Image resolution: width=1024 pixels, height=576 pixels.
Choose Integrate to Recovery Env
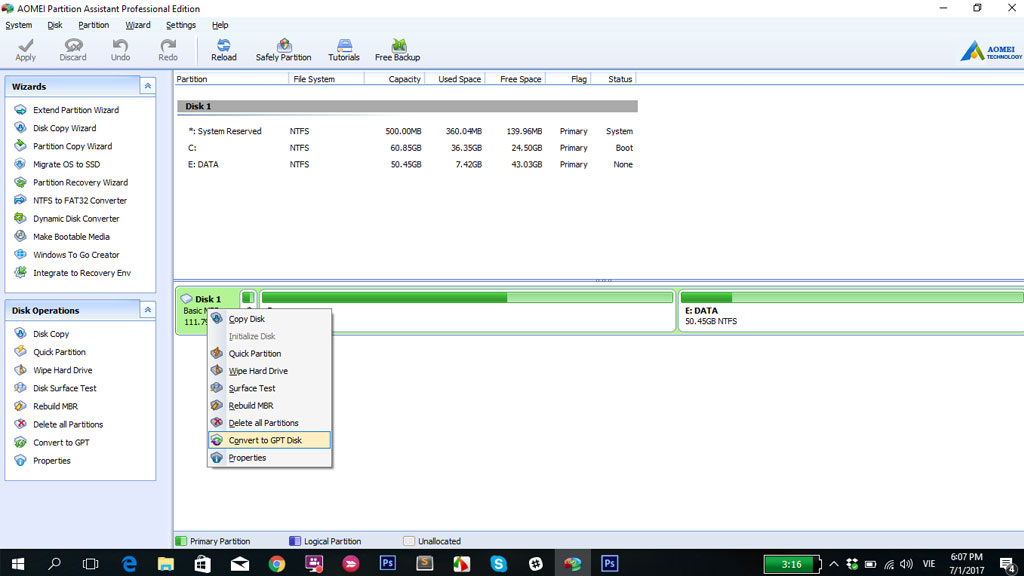tap(82, 273)
